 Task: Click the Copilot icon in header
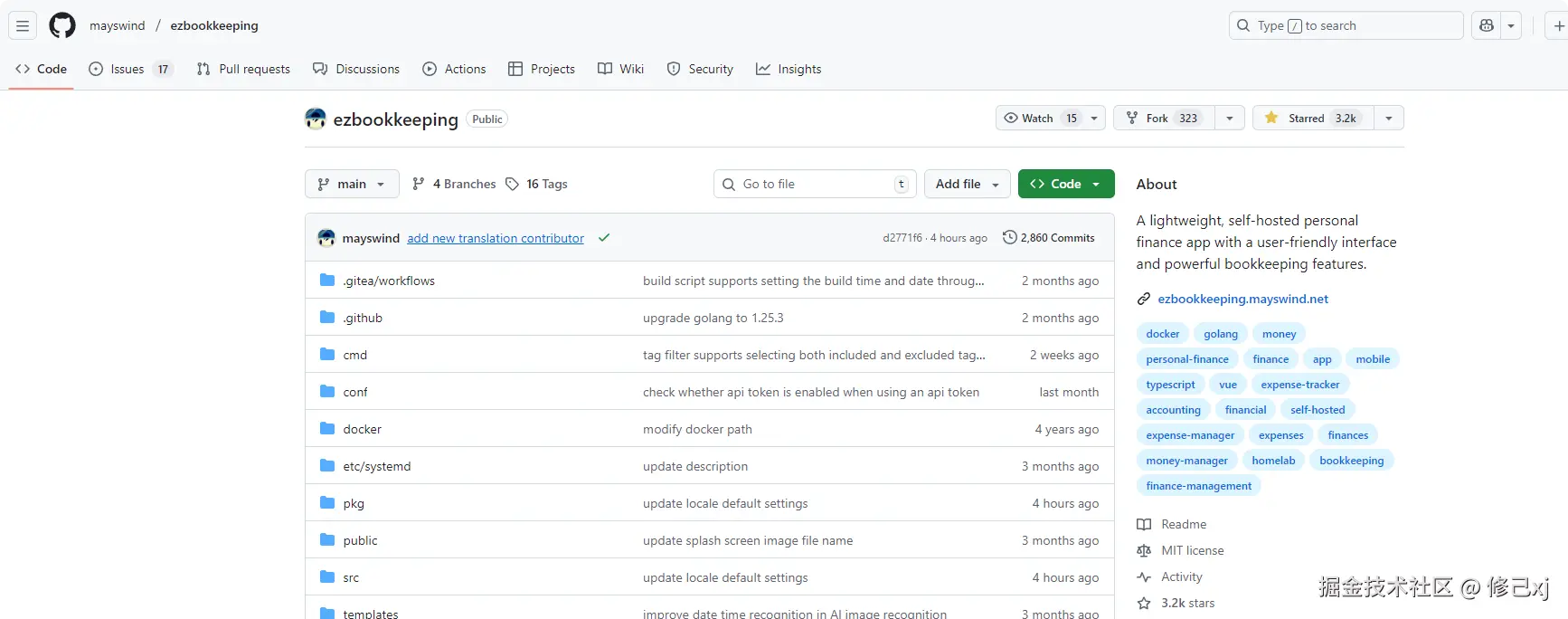click(x=1487, y=25)
